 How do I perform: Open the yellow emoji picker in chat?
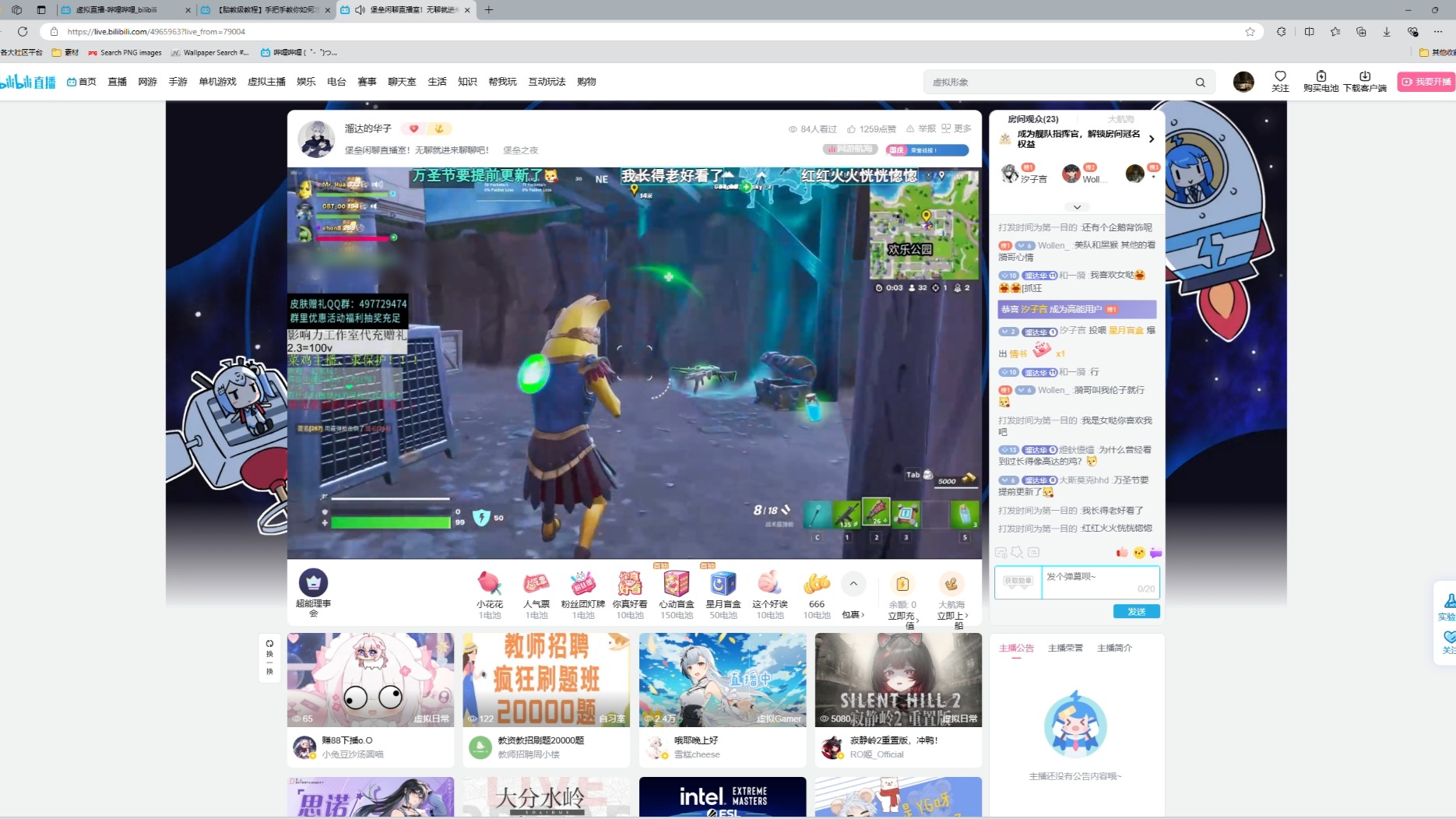pos(1139,553)
